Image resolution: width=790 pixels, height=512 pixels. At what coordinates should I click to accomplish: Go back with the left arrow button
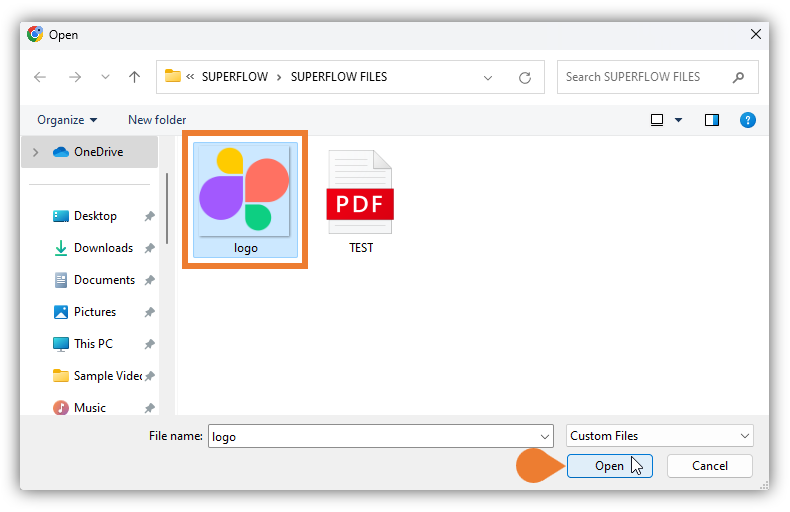[x=40, y=77]
